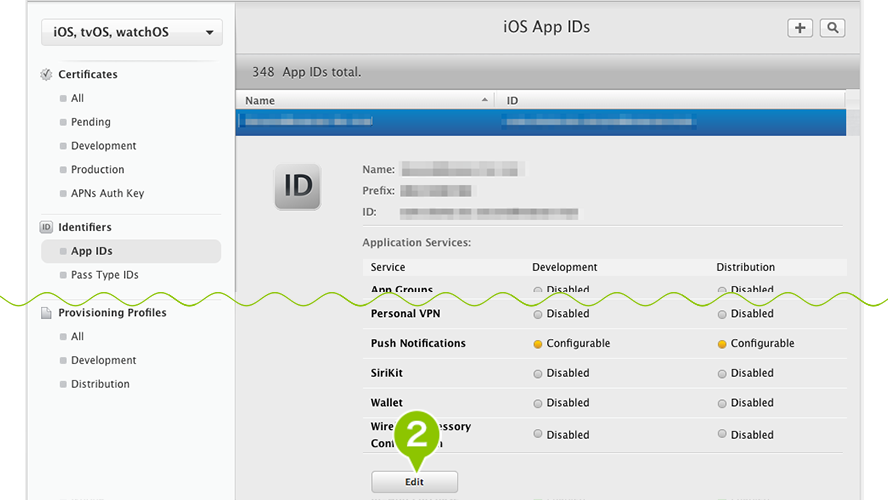Click the Certificates section icon
The image size is (889, 500).
pos(46,74)
